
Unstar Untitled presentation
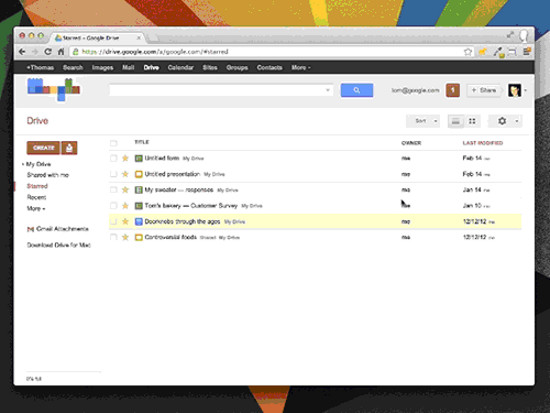(x=125, y=174)
